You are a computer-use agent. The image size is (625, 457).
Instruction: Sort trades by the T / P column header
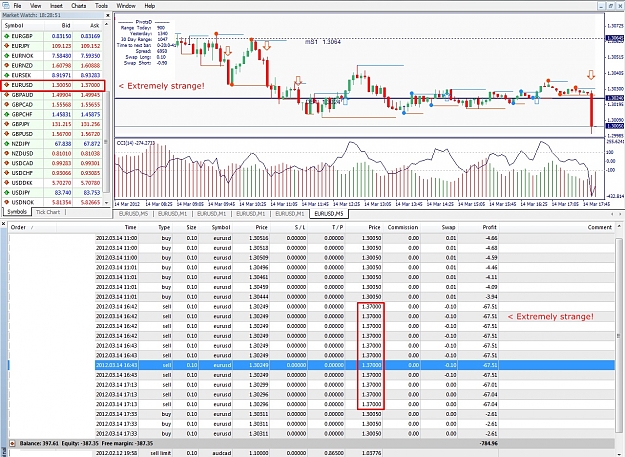coord(337,228)
